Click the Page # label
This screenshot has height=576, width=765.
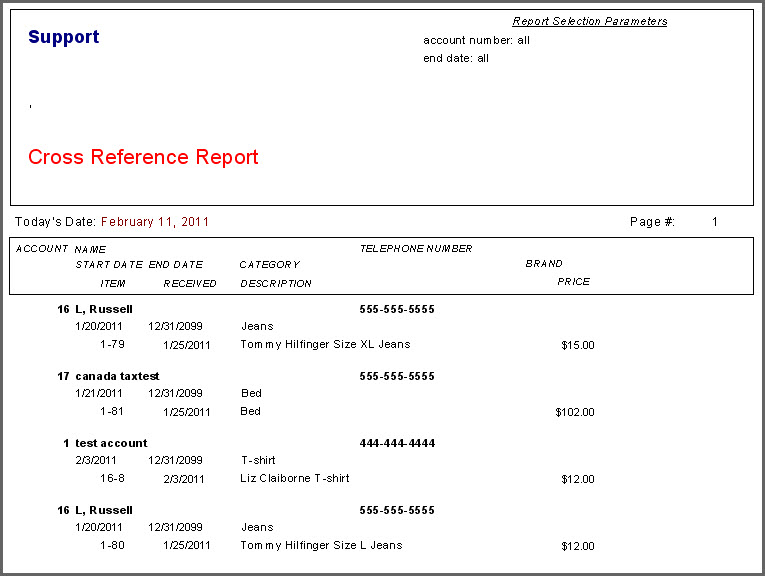pos(652,222)
